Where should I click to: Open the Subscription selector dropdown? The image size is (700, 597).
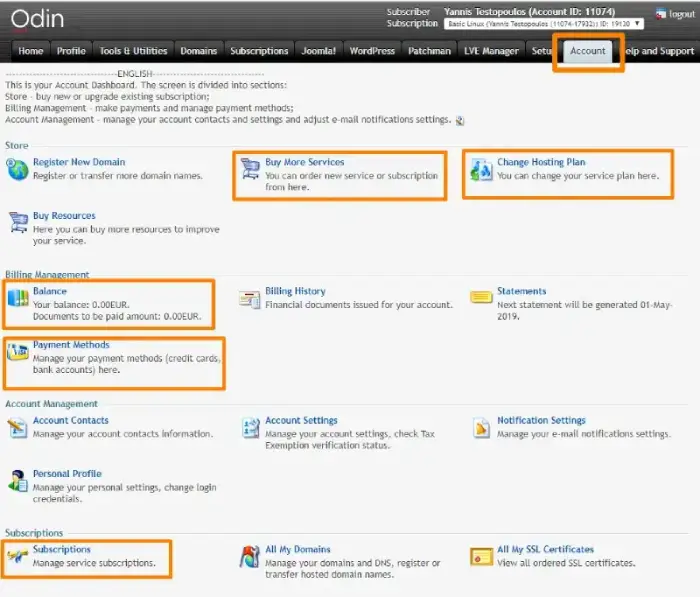[x=544, y=24]
